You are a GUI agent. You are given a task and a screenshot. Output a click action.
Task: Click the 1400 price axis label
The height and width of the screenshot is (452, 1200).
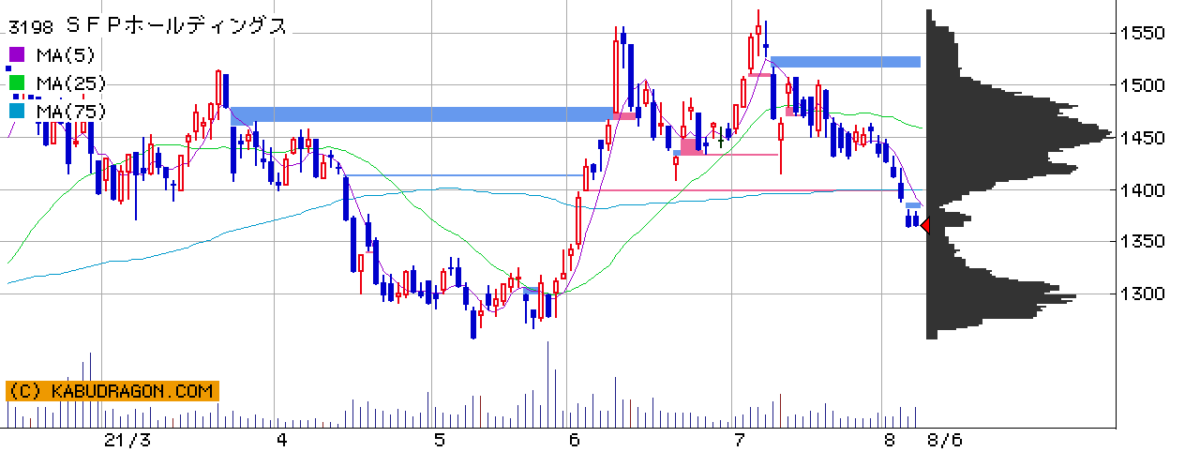click(x=1142, y=189)
